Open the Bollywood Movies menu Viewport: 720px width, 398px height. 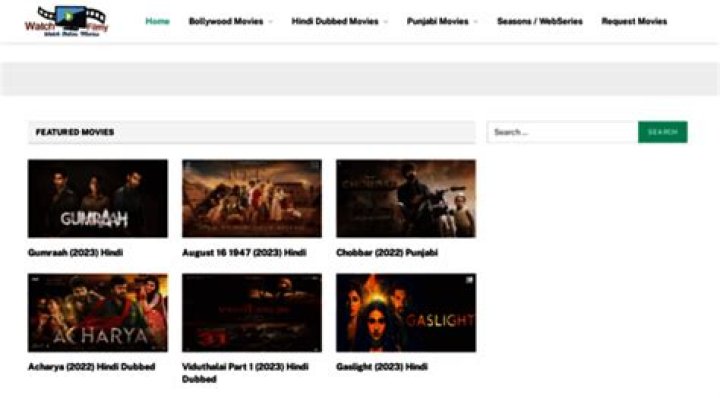(226, 21)
